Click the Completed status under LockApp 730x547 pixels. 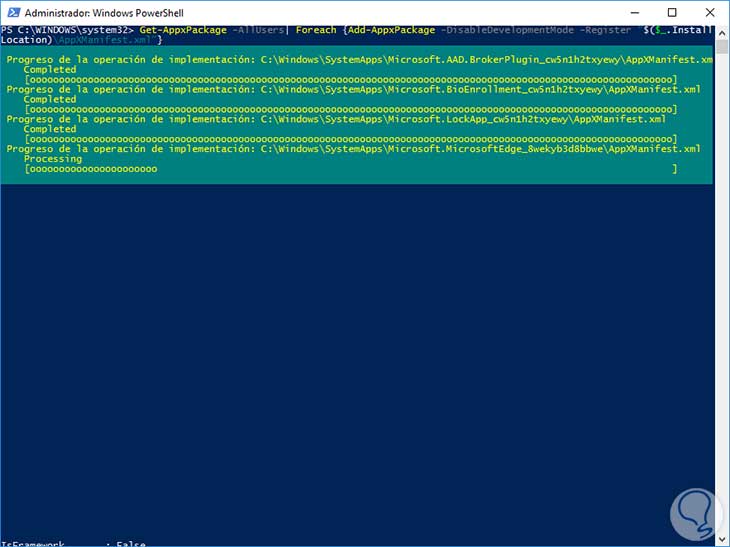tap(50, 129)
